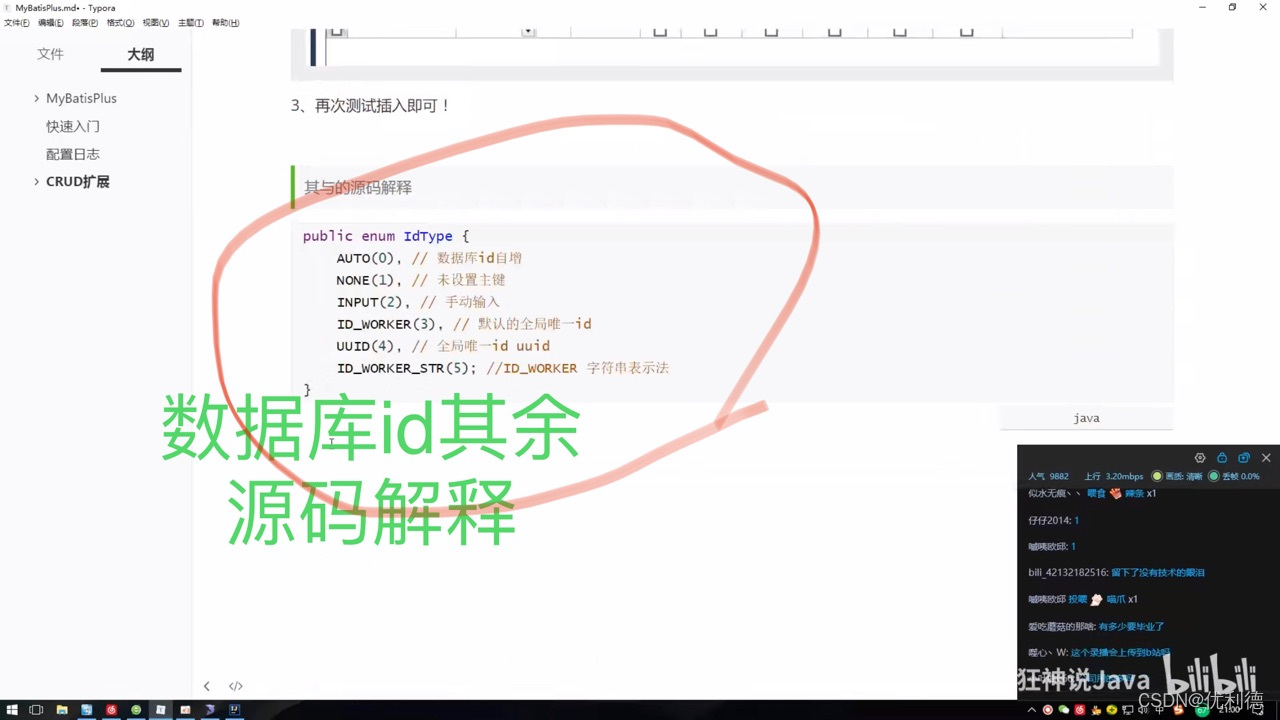Image resolution: width=1280 pixels, height=720 pixels.
Task: Open the Windows Start menu
Action: click(12, 710)
